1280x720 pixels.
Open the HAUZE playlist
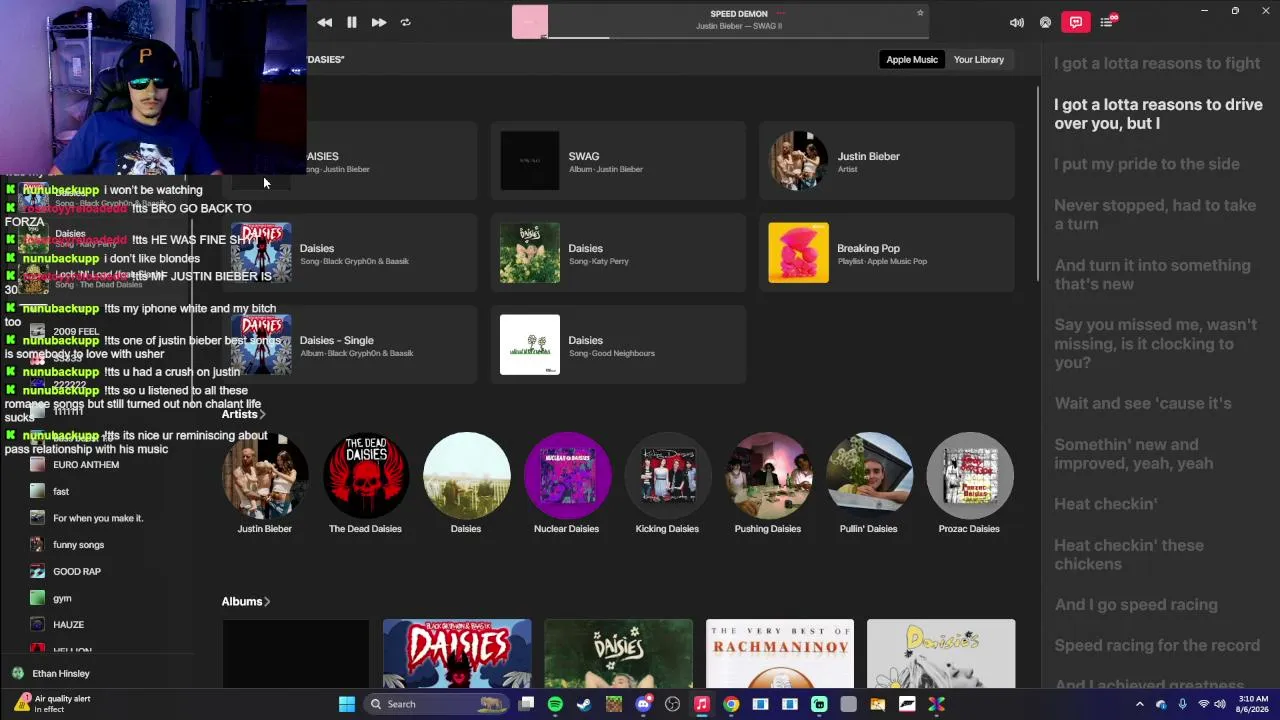(x=68, y=625)
